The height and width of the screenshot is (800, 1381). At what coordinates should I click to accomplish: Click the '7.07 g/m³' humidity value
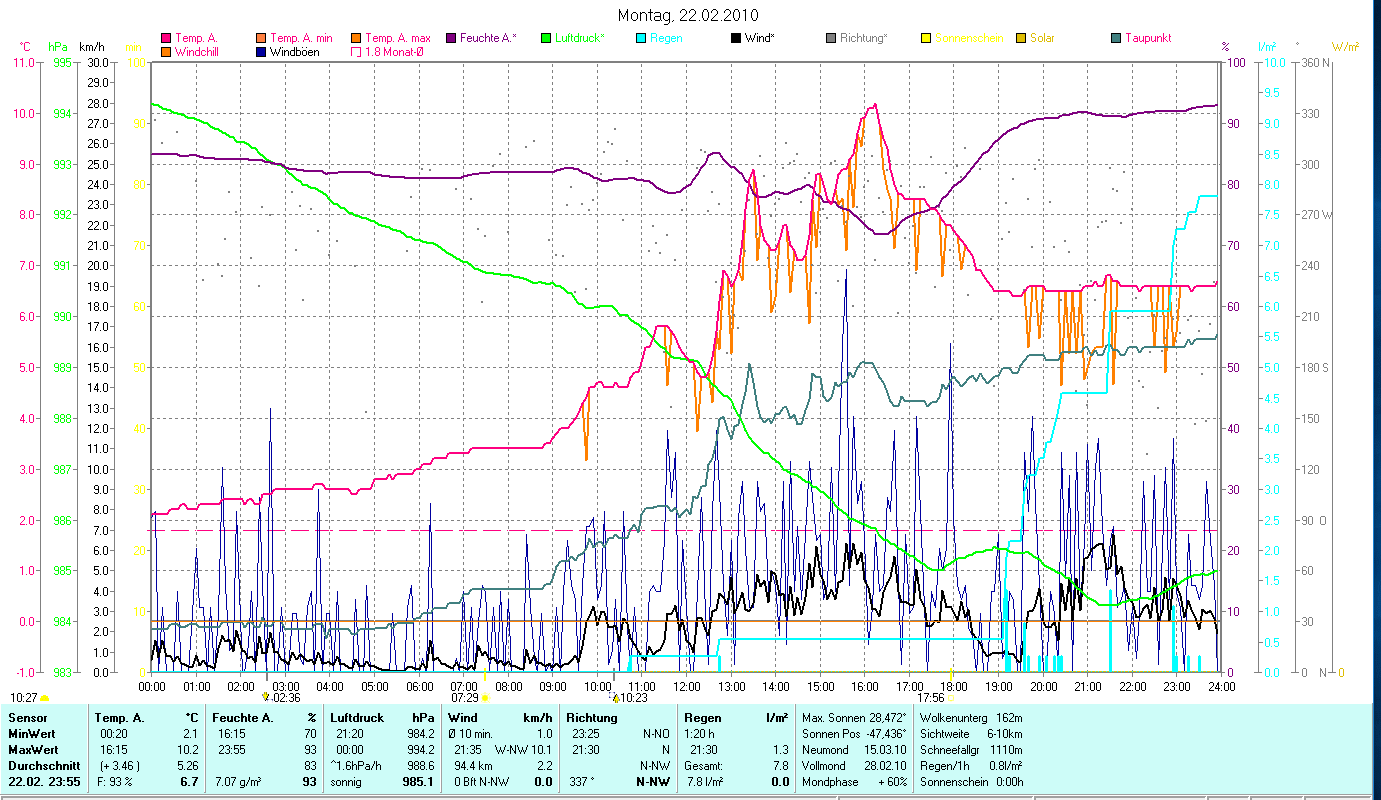click(239, 781)
